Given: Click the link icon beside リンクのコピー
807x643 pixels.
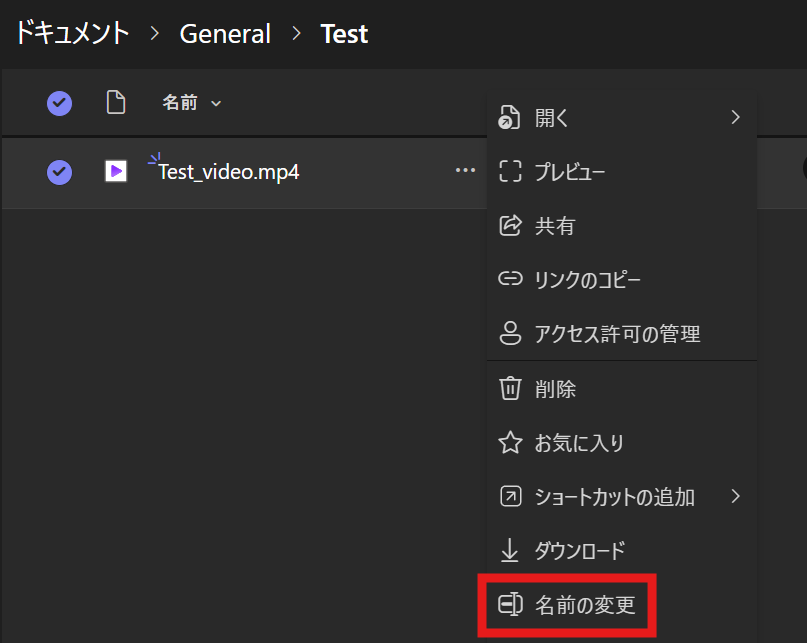Looking at the screenshot, I should [x=508, y=280].
